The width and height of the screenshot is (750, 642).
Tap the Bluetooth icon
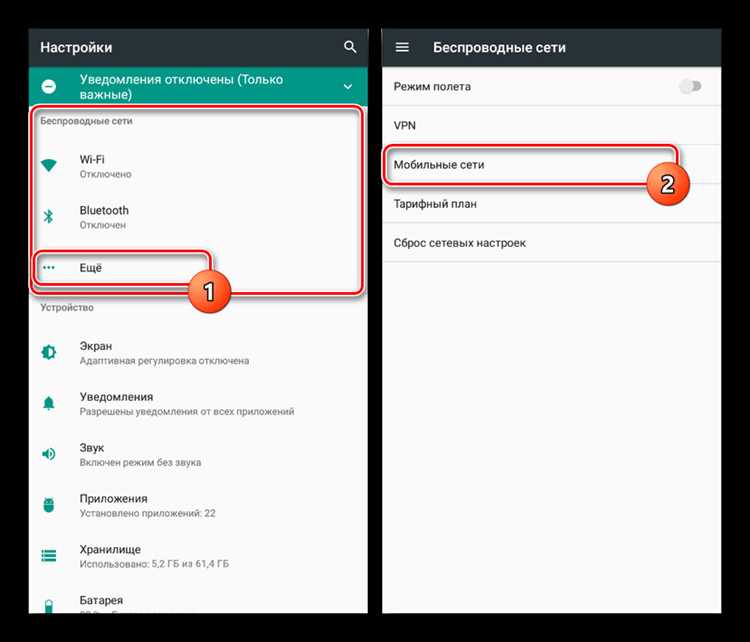pyautogui.click(x=49, y=217)
